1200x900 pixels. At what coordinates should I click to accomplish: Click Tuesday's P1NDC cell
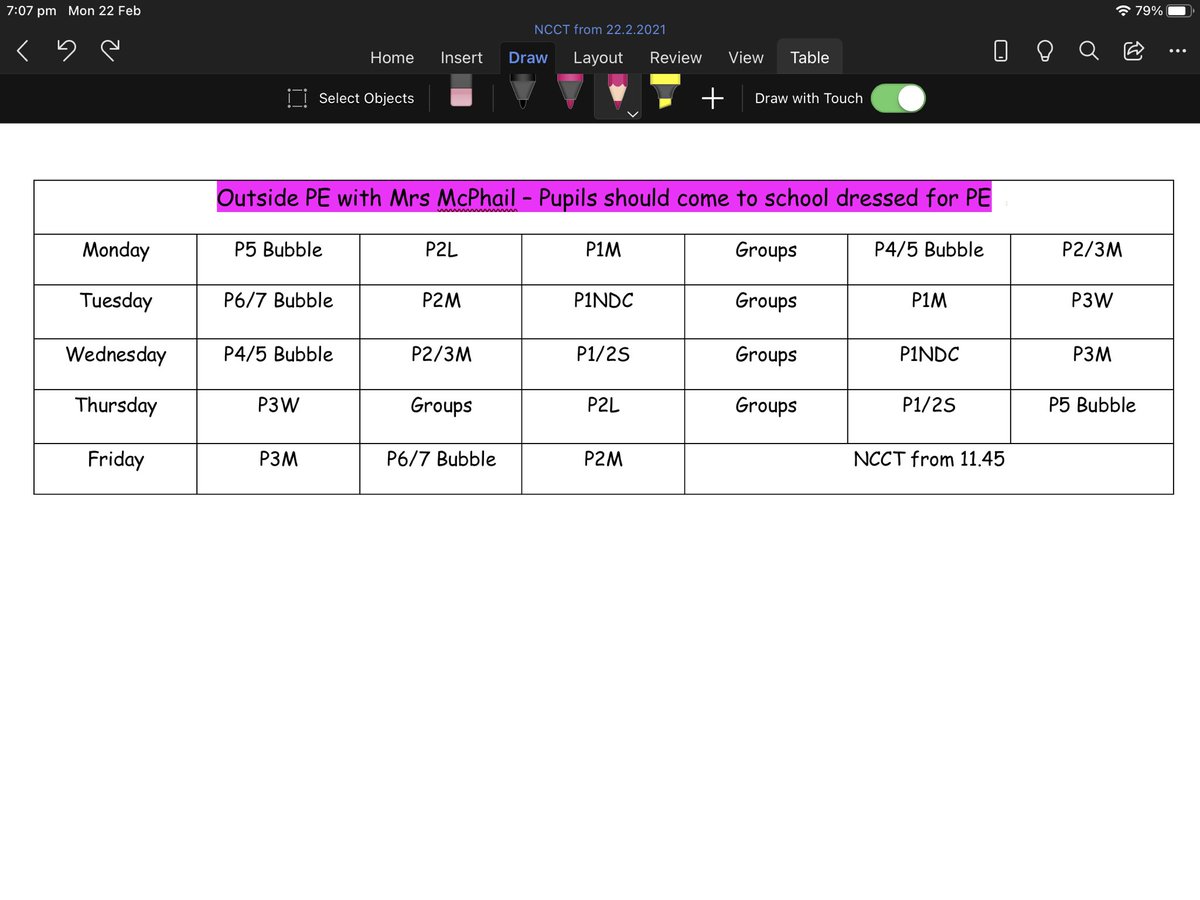(x=603, y=311)
